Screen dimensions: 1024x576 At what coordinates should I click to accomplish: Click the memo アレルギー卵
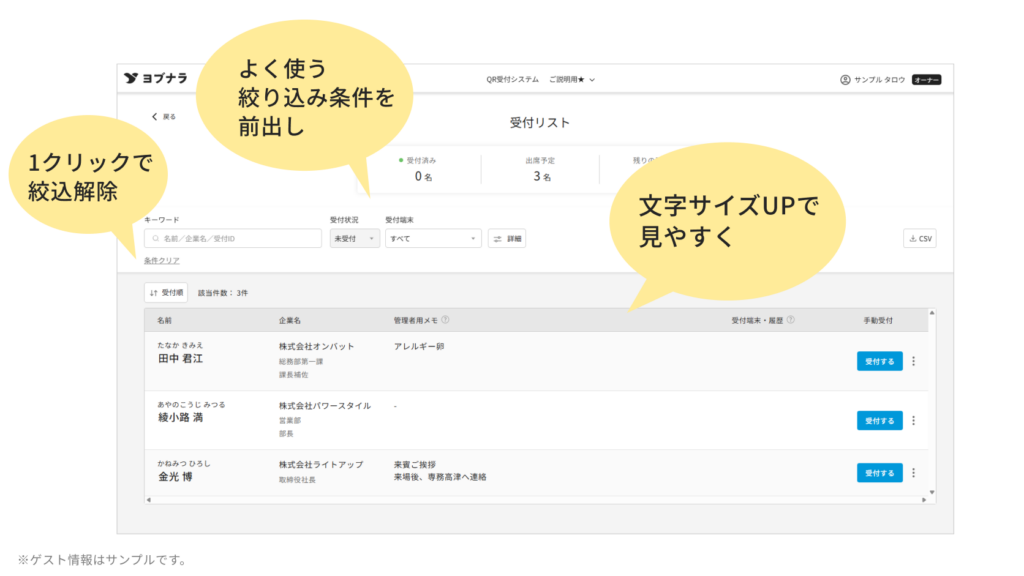[x=419, y=347]
